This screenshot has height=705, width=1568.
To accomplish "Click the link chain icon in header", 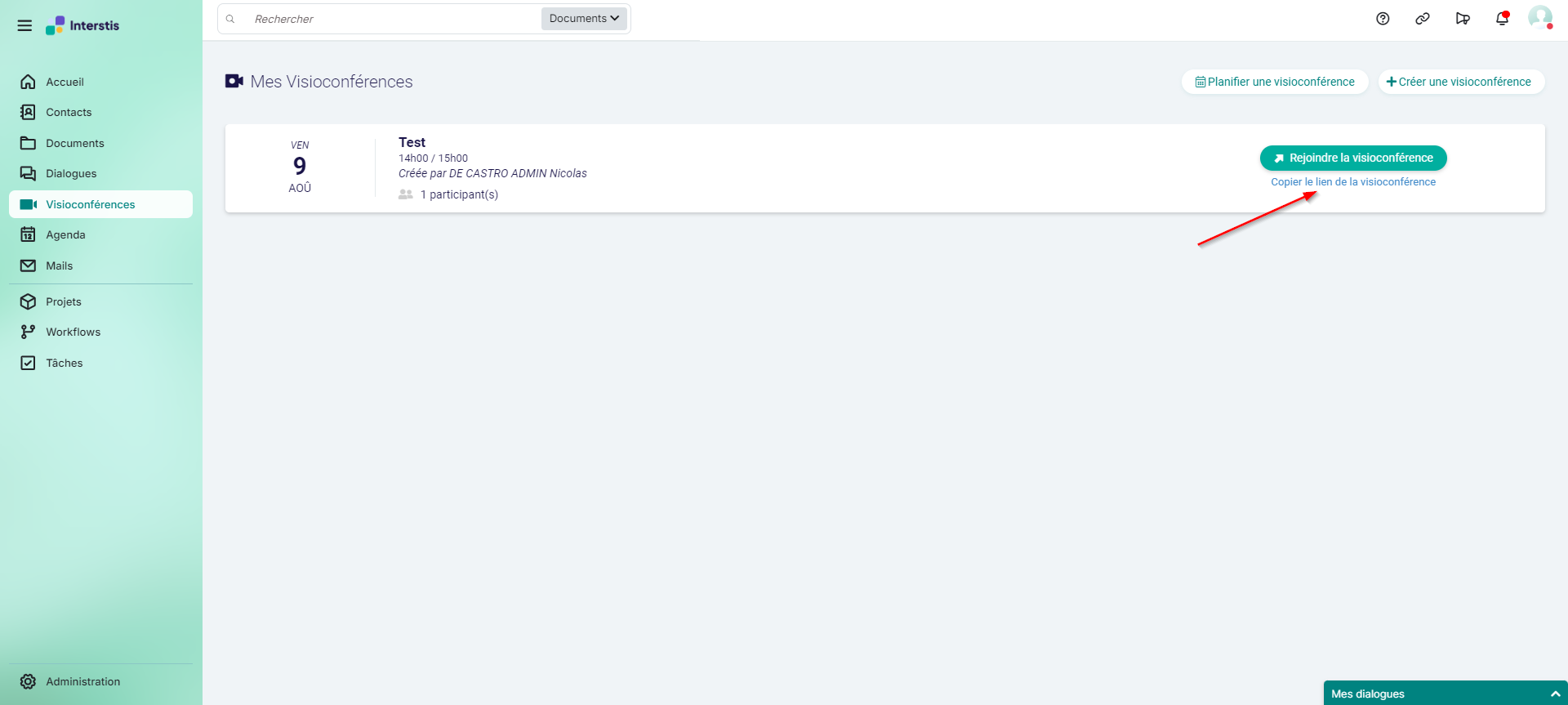I will (1423, 19).
